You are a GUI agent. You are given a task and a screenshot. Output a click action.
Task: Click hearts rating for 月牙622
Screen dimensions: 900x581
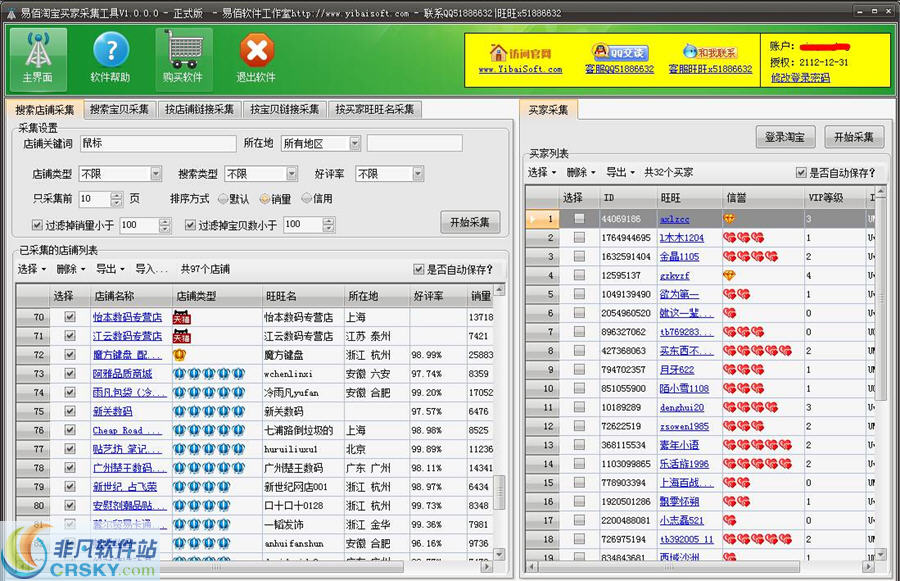click(743, 370)
